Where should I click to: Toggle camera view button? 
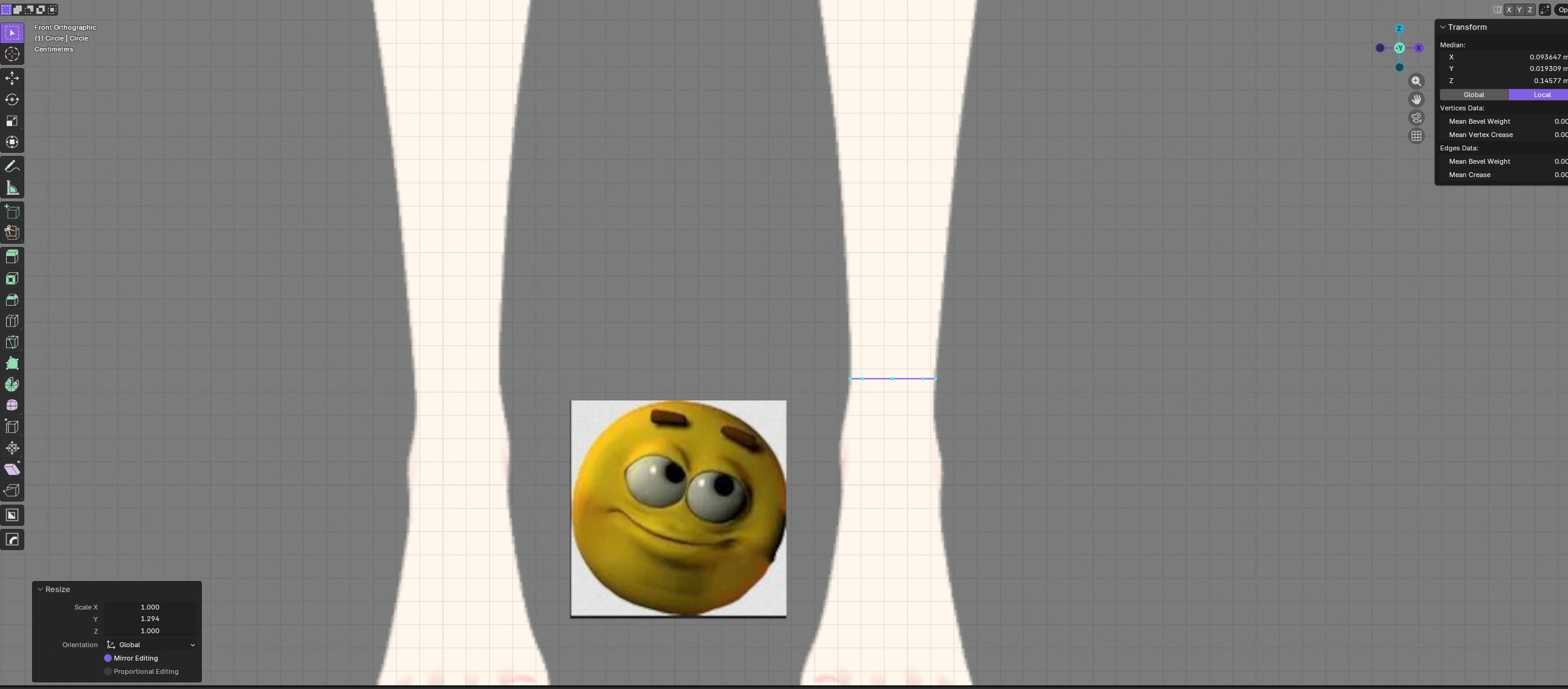(x=1416, y=118)
